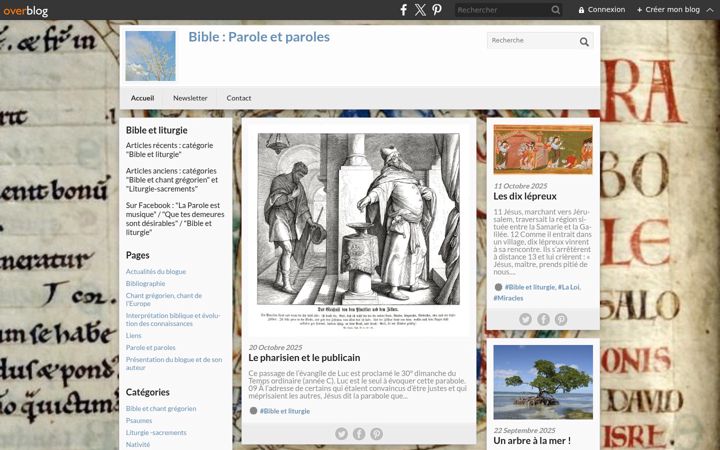
Task: Open Parole et paroles page
Action: click(151, 348)
